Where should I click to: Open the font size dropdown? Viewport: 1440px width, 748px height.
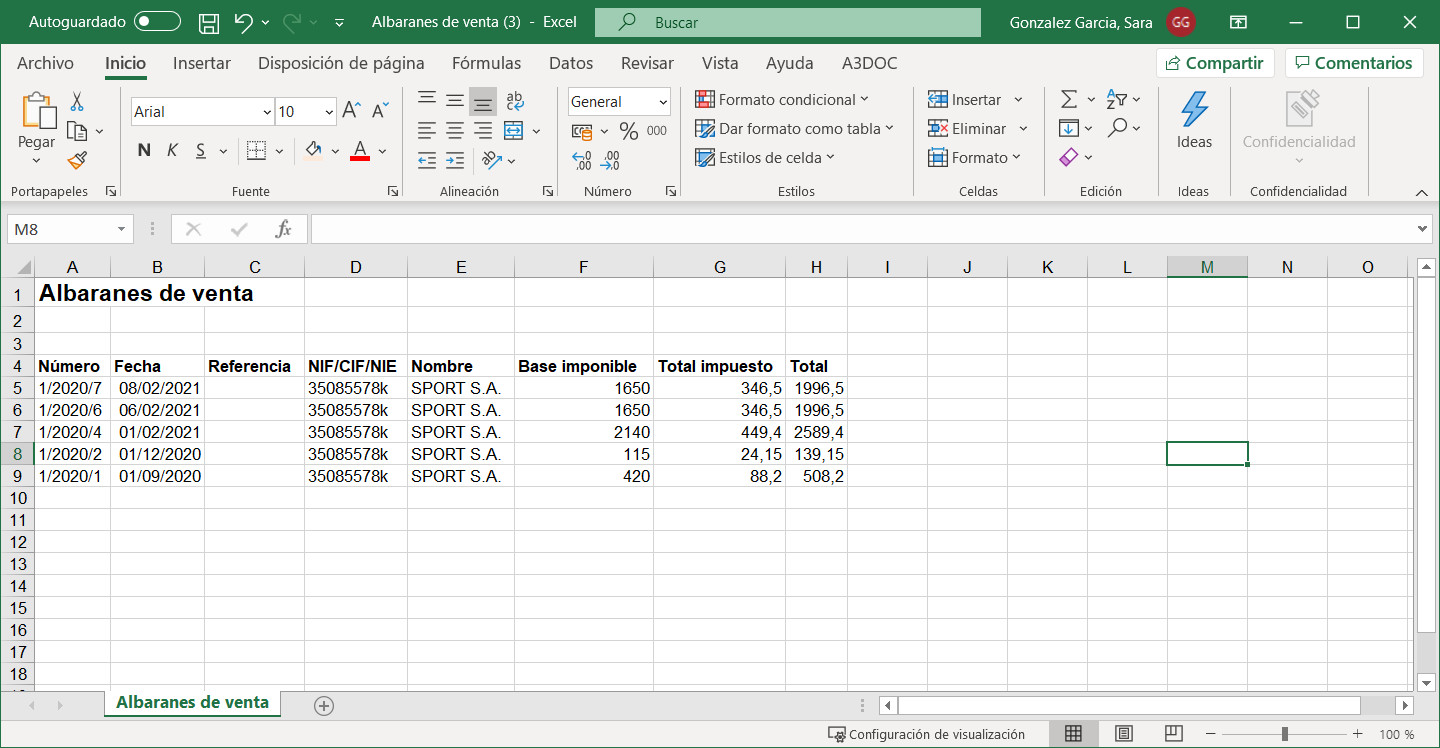pos(329,112)
